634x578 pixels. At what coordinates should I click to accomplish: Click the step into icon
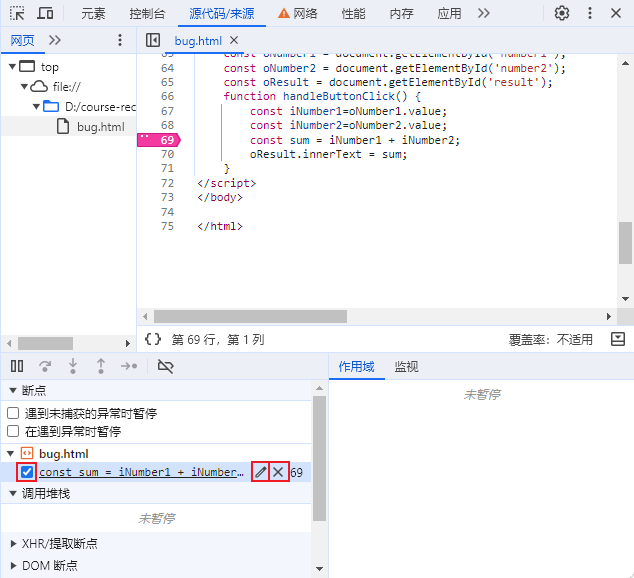coord(73,366)
